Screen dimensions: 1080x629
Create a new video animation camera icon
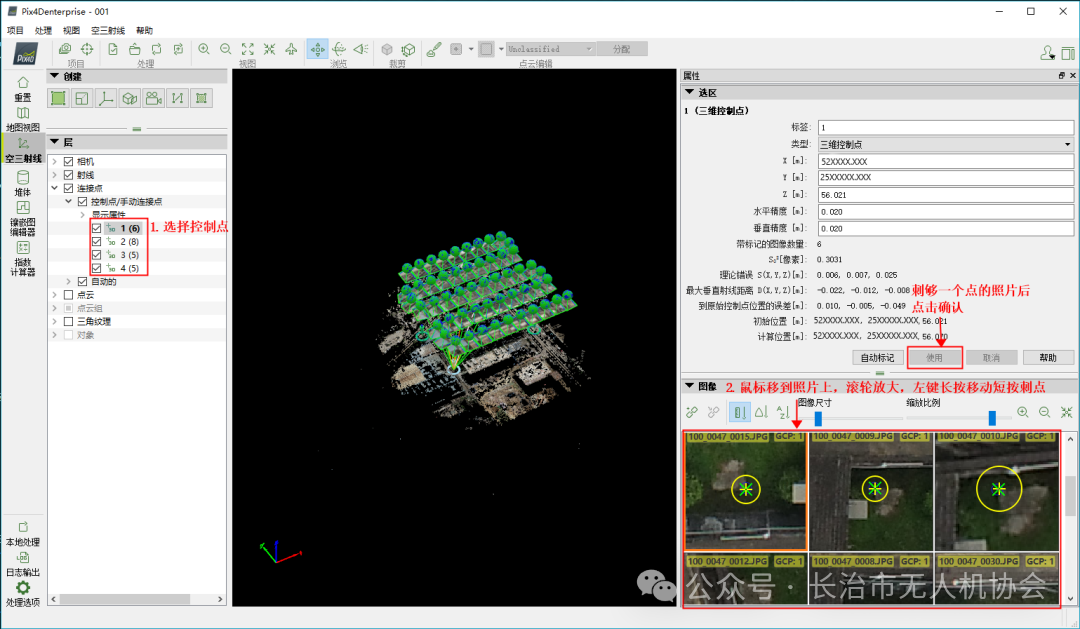coord(154,99)
